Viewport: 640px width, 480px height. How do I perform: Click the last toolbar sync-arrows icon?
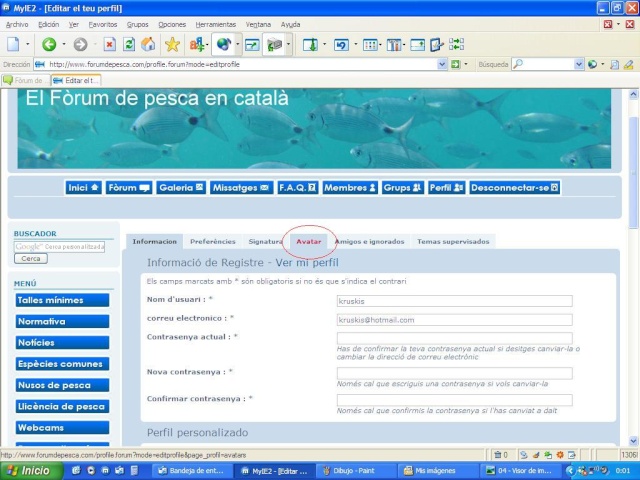[456, 44]
